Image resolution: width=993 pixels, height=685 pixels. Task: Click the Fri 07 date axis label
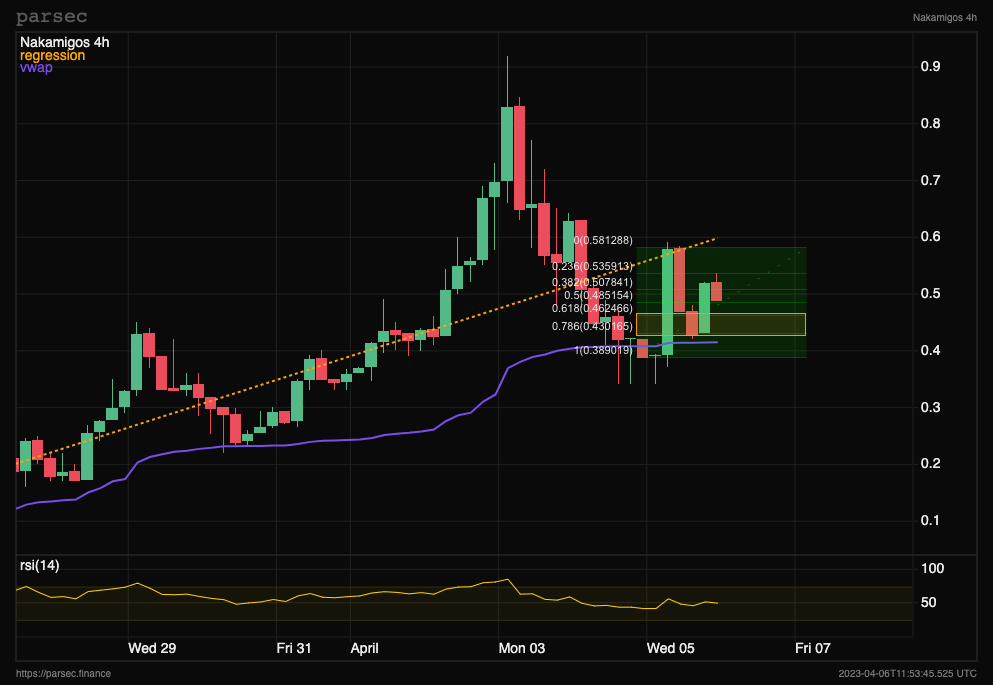coord(813,648)
